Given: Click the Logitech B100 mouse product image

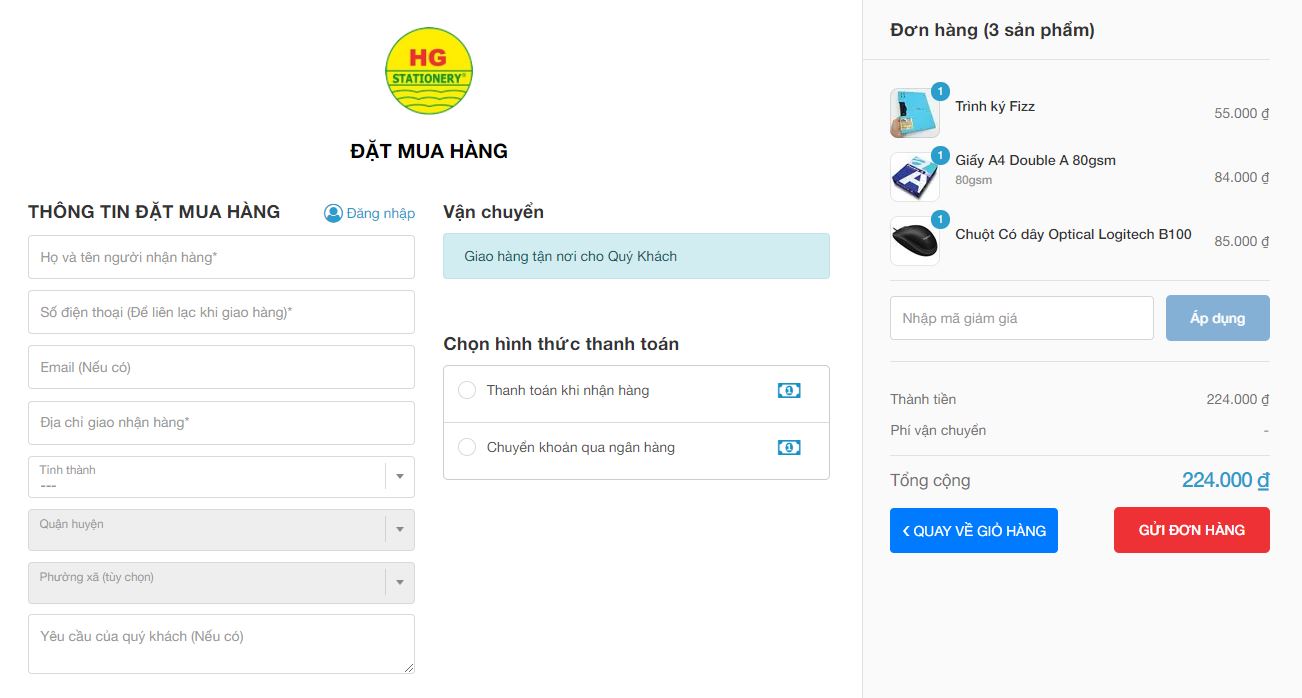Looking at the screenshot, I should tap(914, 241).
